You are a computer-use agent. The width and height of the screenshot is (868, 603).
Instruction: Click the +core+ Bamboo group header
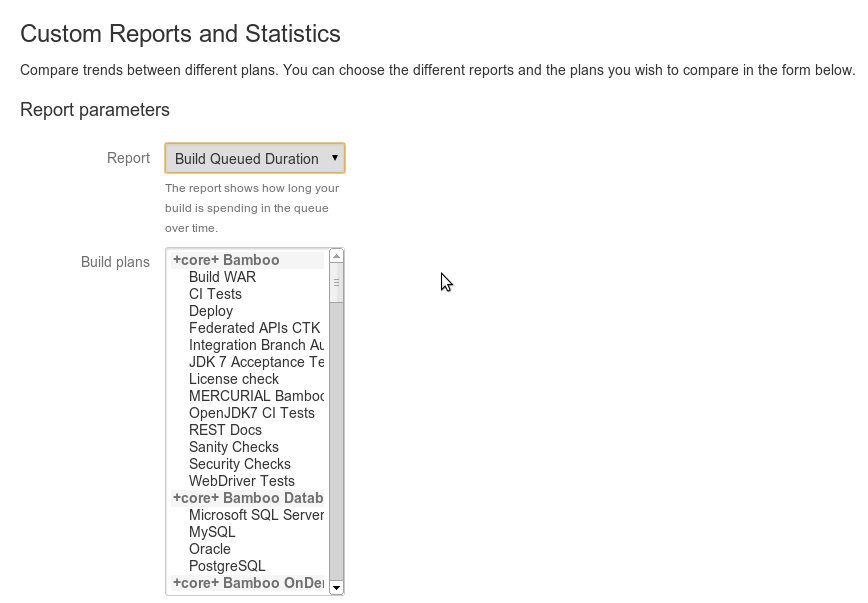(x=247, y=260)
